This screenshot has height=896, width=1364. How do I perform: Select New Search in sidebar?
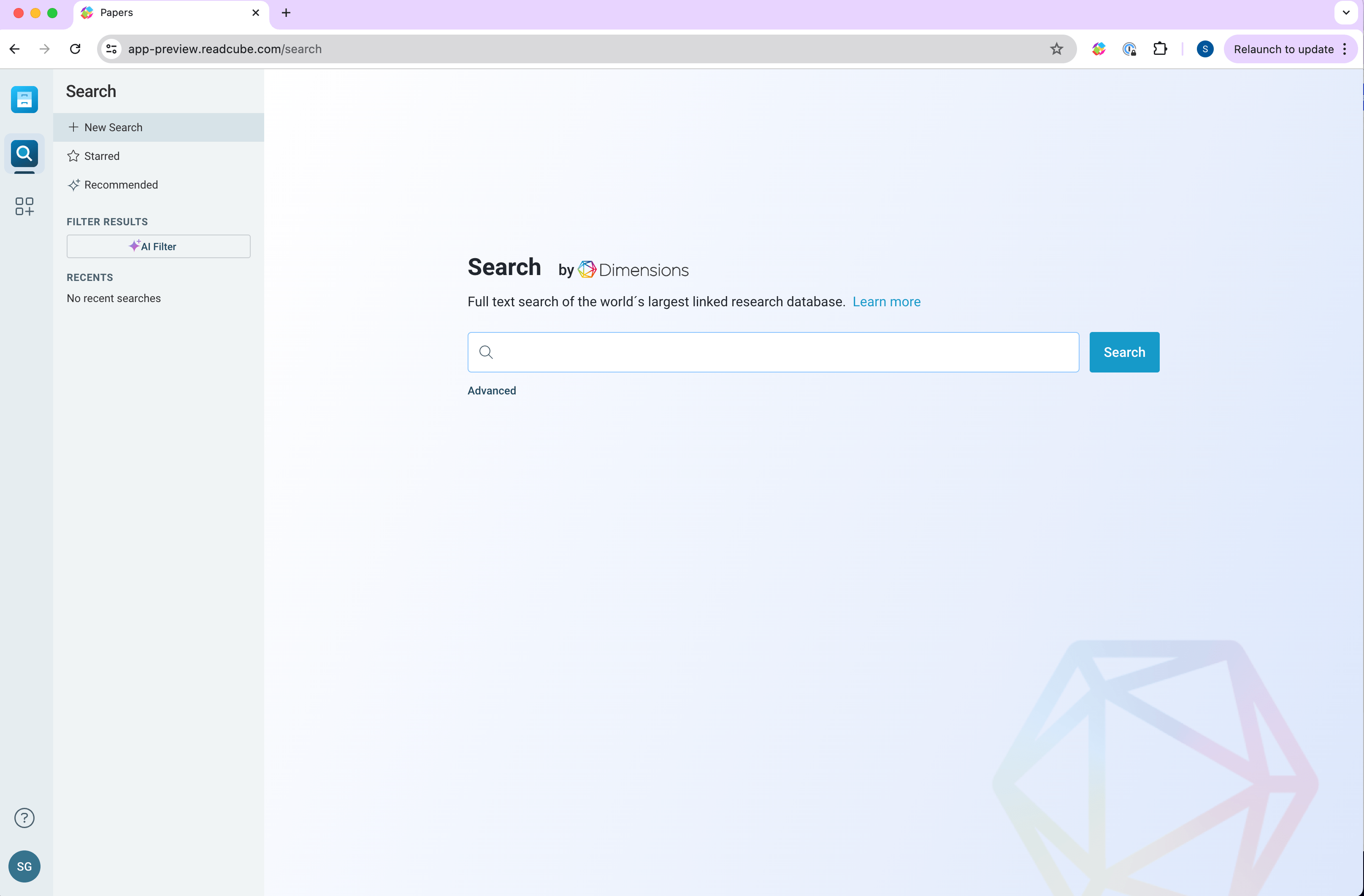click(x=113, y=127)
